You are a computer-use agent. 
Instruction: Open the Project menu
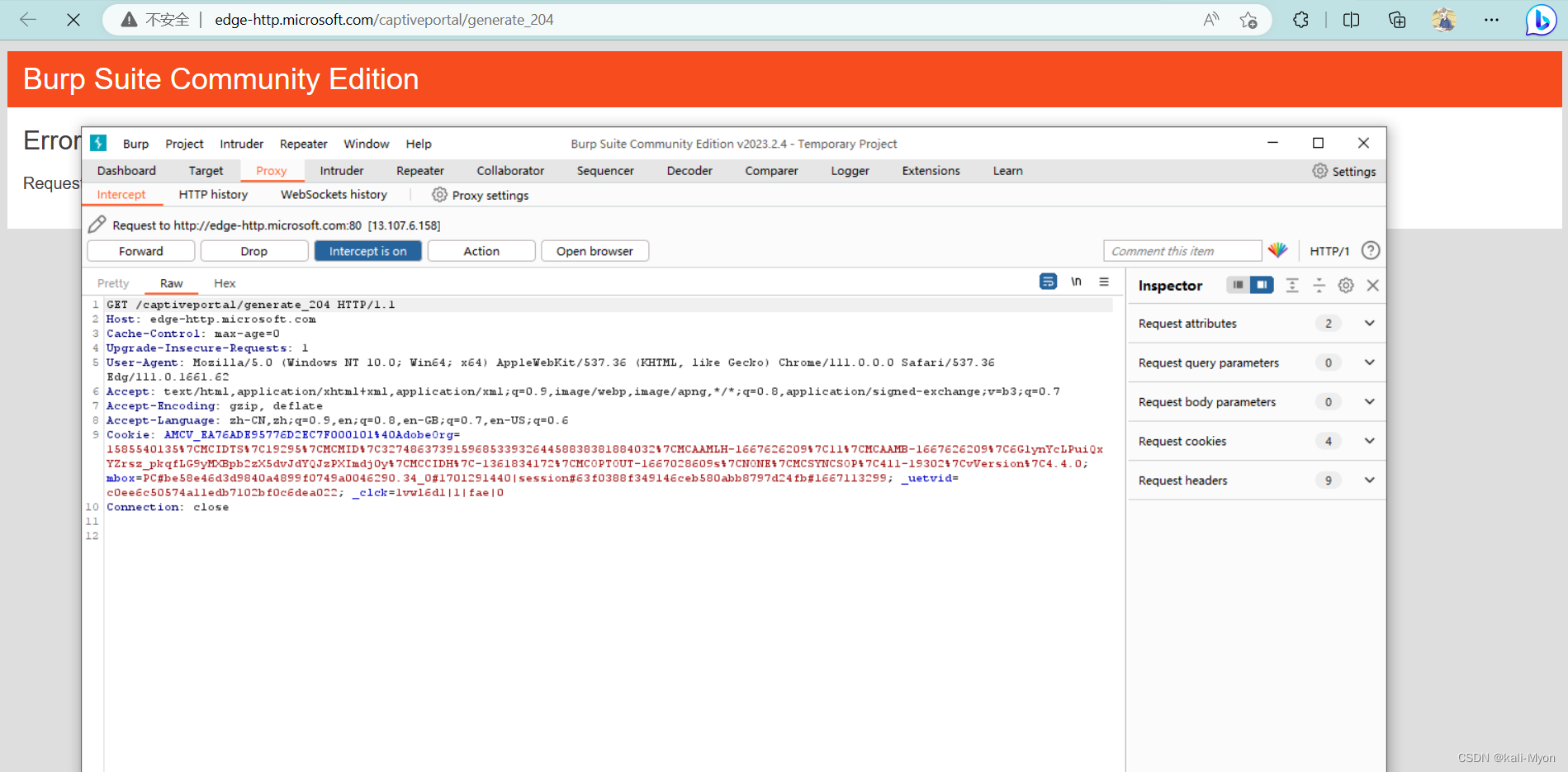(184, 144)
